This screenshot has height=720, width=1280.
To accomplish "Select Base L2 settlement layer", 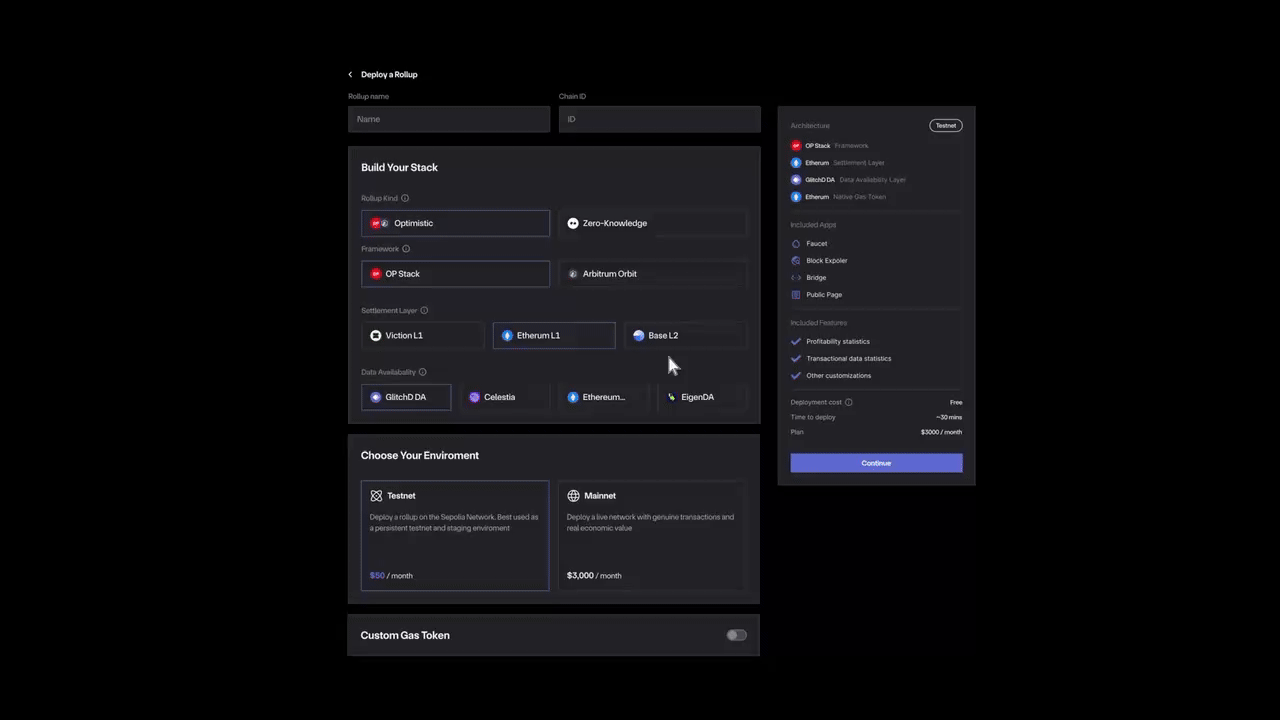I will [685, 336].
